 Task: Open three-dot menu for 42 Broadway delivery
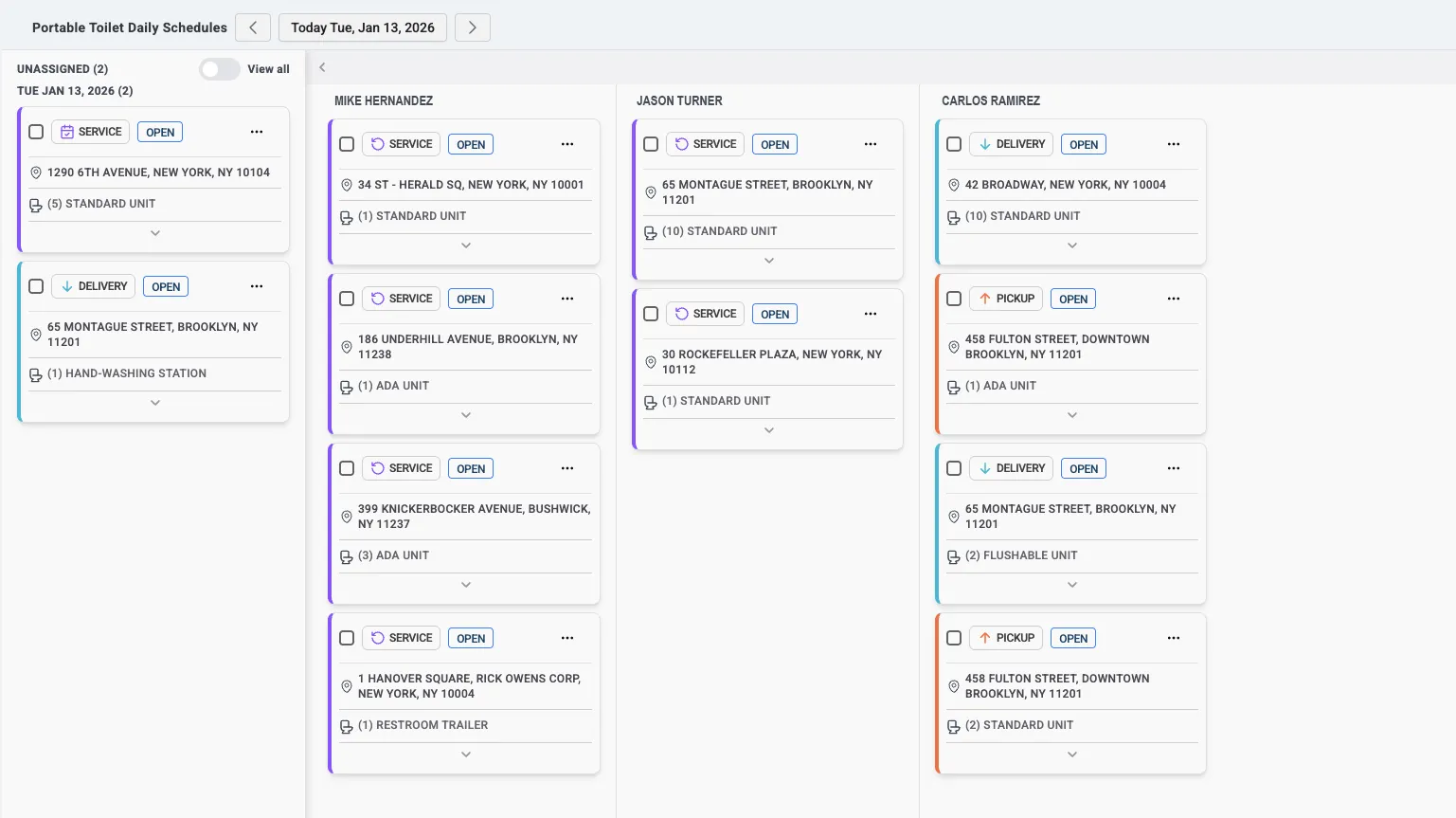pyautogui.click(x=1174, y=144)
